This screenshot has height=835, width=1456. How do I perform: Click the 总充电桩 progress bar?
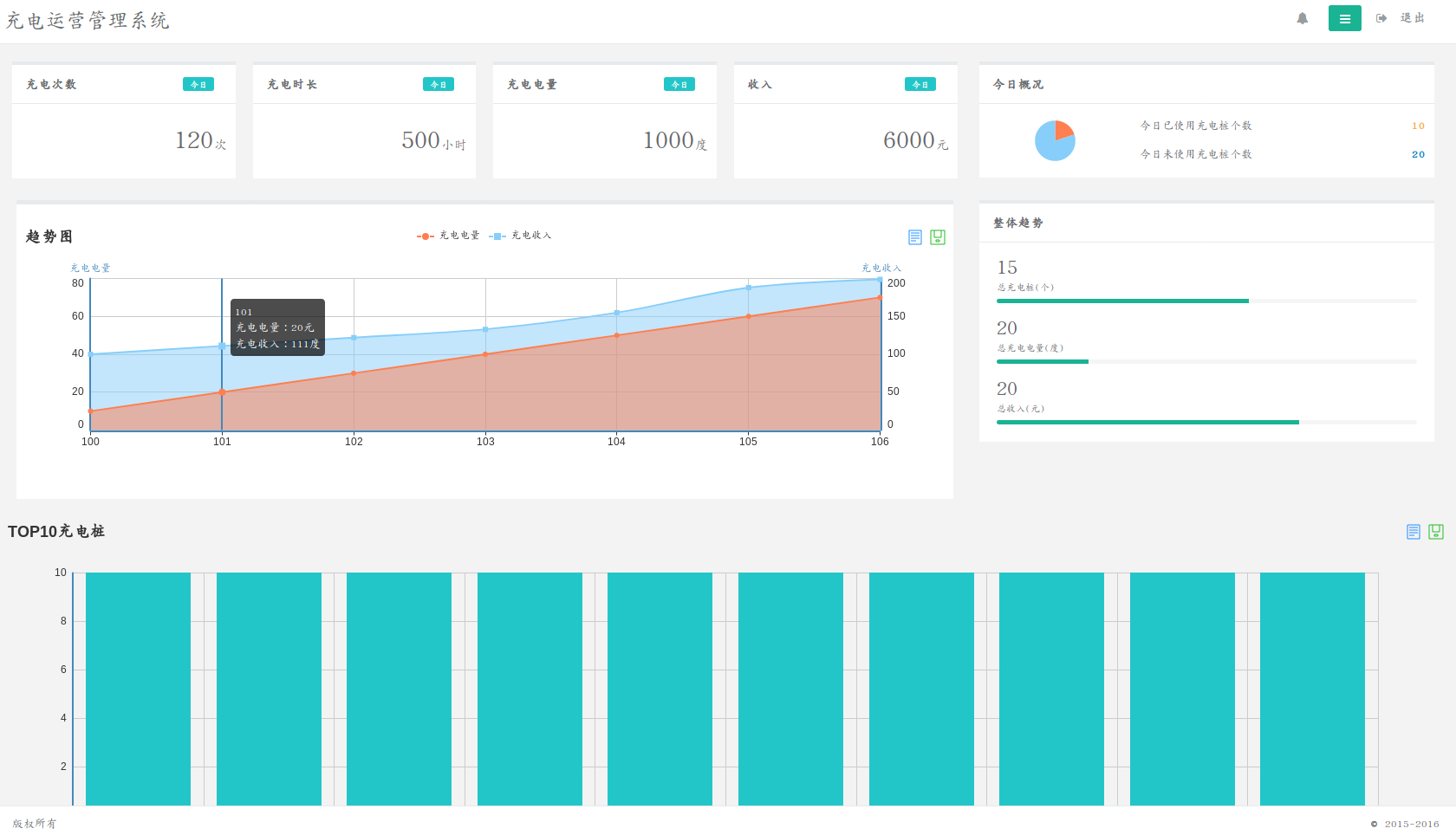(x=1206, y=301)
